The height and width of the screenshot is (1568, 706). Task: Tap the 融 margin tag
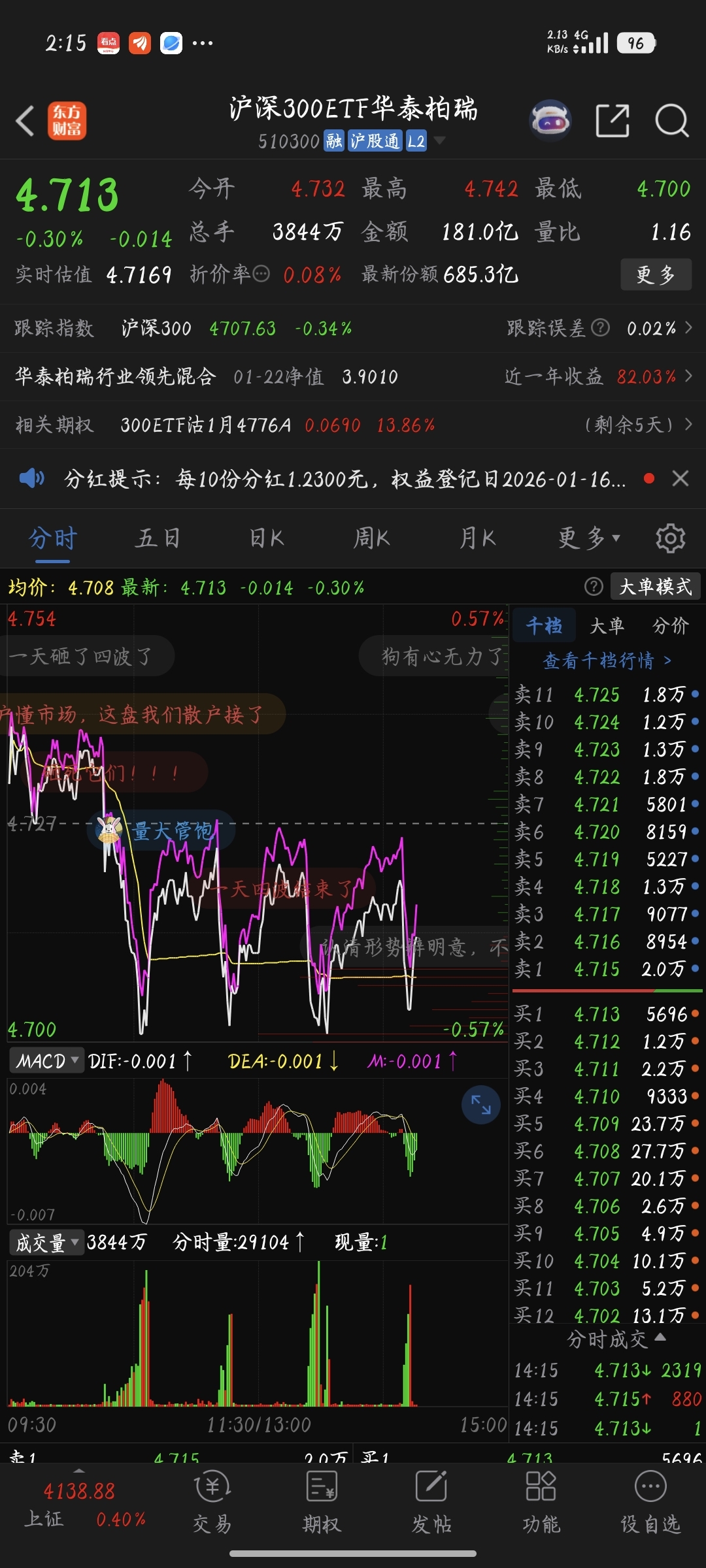[x=334, y=141]
